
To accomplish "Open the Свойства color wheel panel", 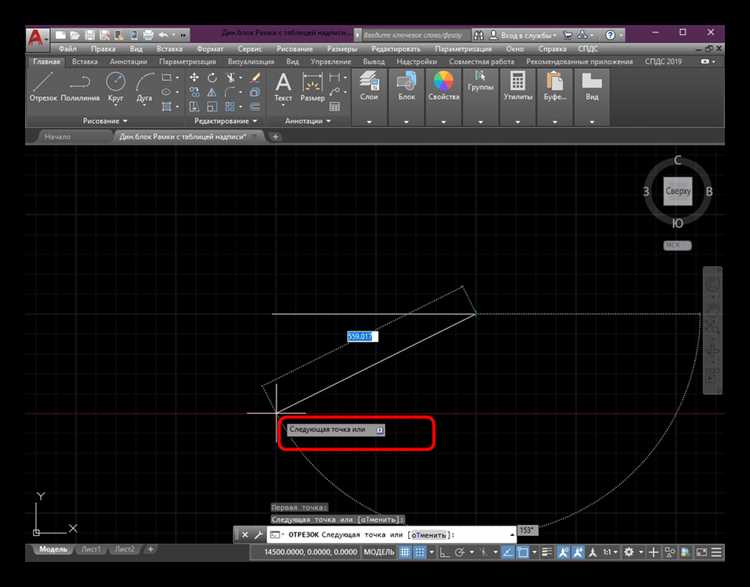I will click(x=443, y=85).
